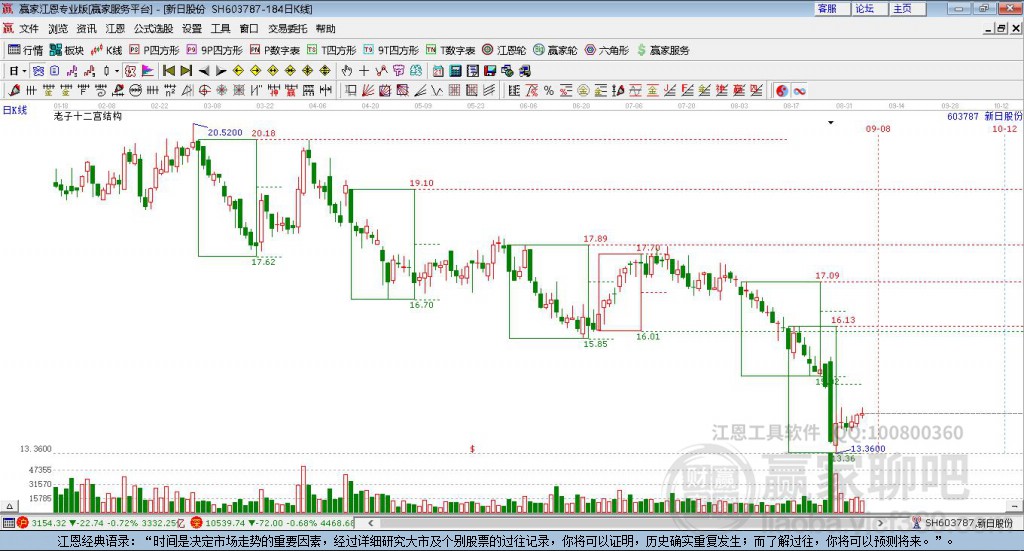Open the P数字表 number table
This screenshot has width=1024, height=551.
pyautogui.click(x=274, y=50)
